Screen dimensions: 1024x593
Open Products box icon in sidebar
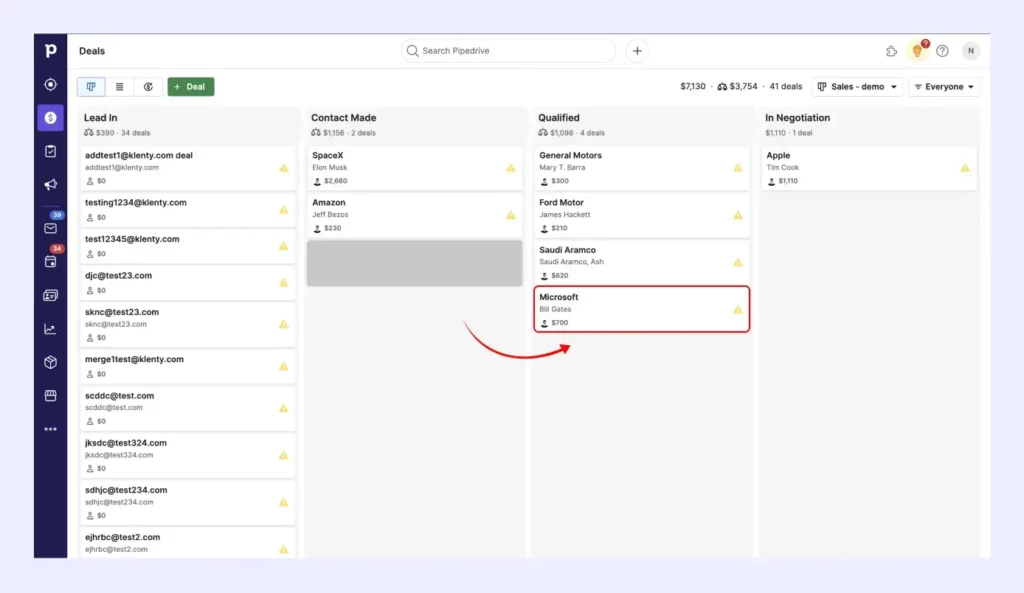[50, 362]
